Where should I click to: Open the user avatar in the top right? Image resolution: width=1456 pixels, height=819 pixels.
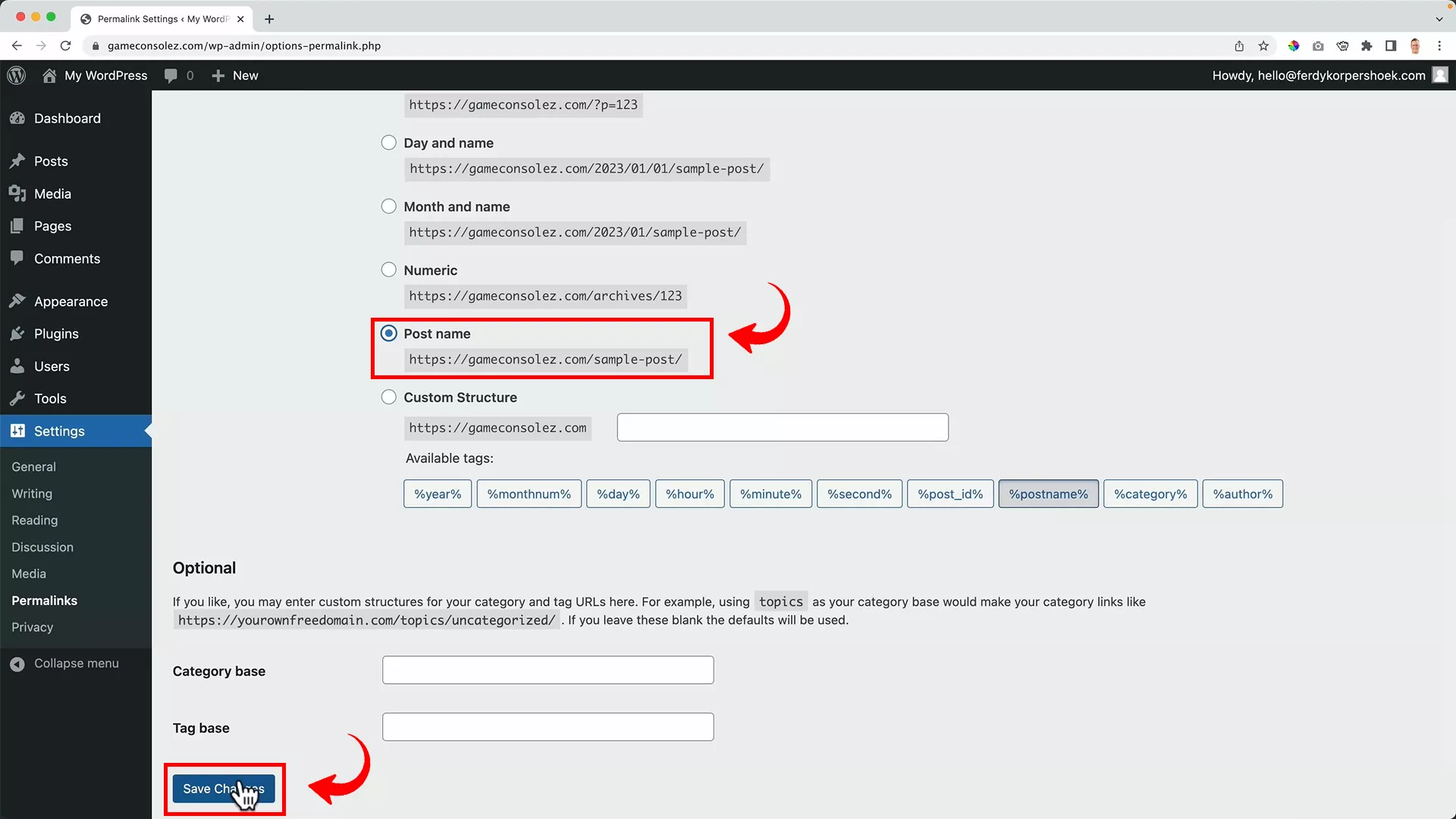1440,75
